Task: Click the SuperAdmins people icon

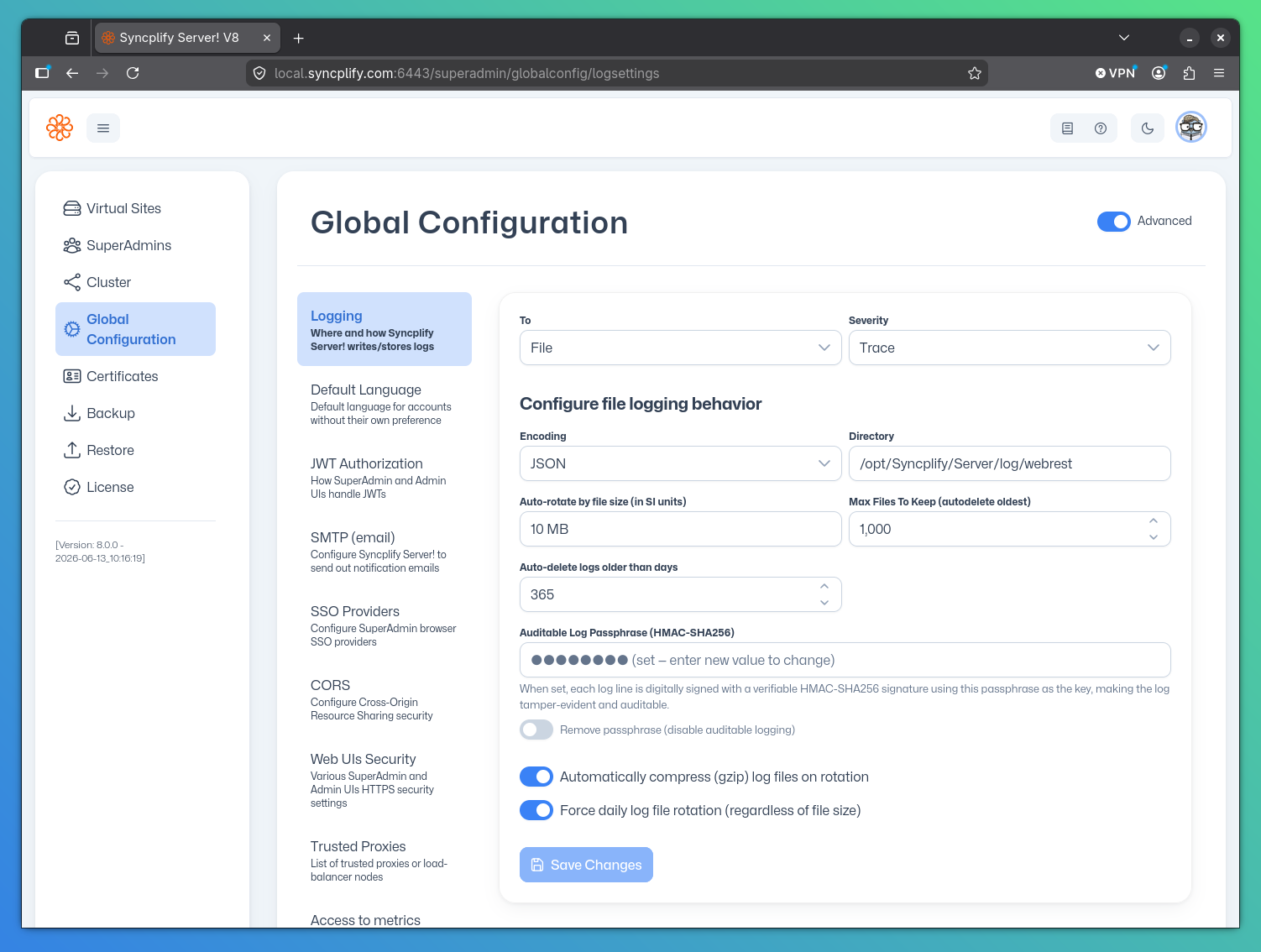Action: pyautogui.click(x=72, y=245)
